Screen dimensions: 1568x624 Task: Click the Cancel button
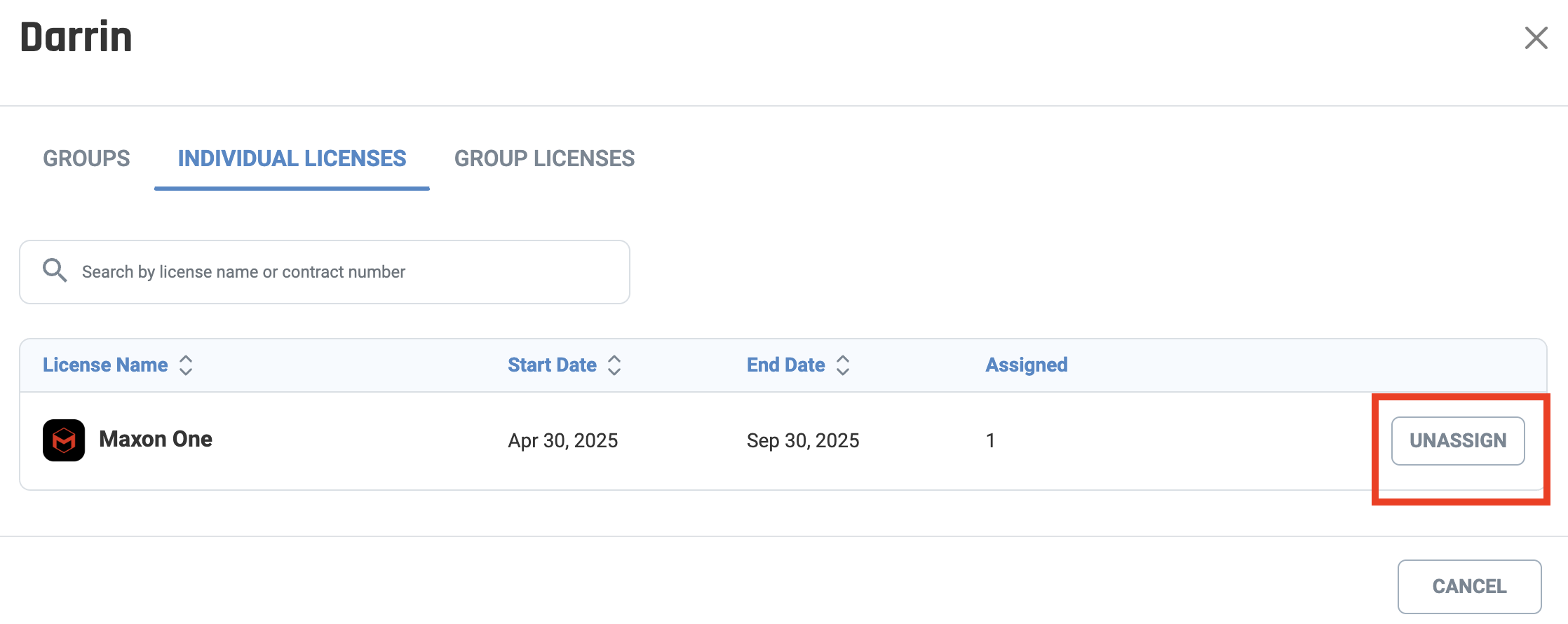point(1470,586)
